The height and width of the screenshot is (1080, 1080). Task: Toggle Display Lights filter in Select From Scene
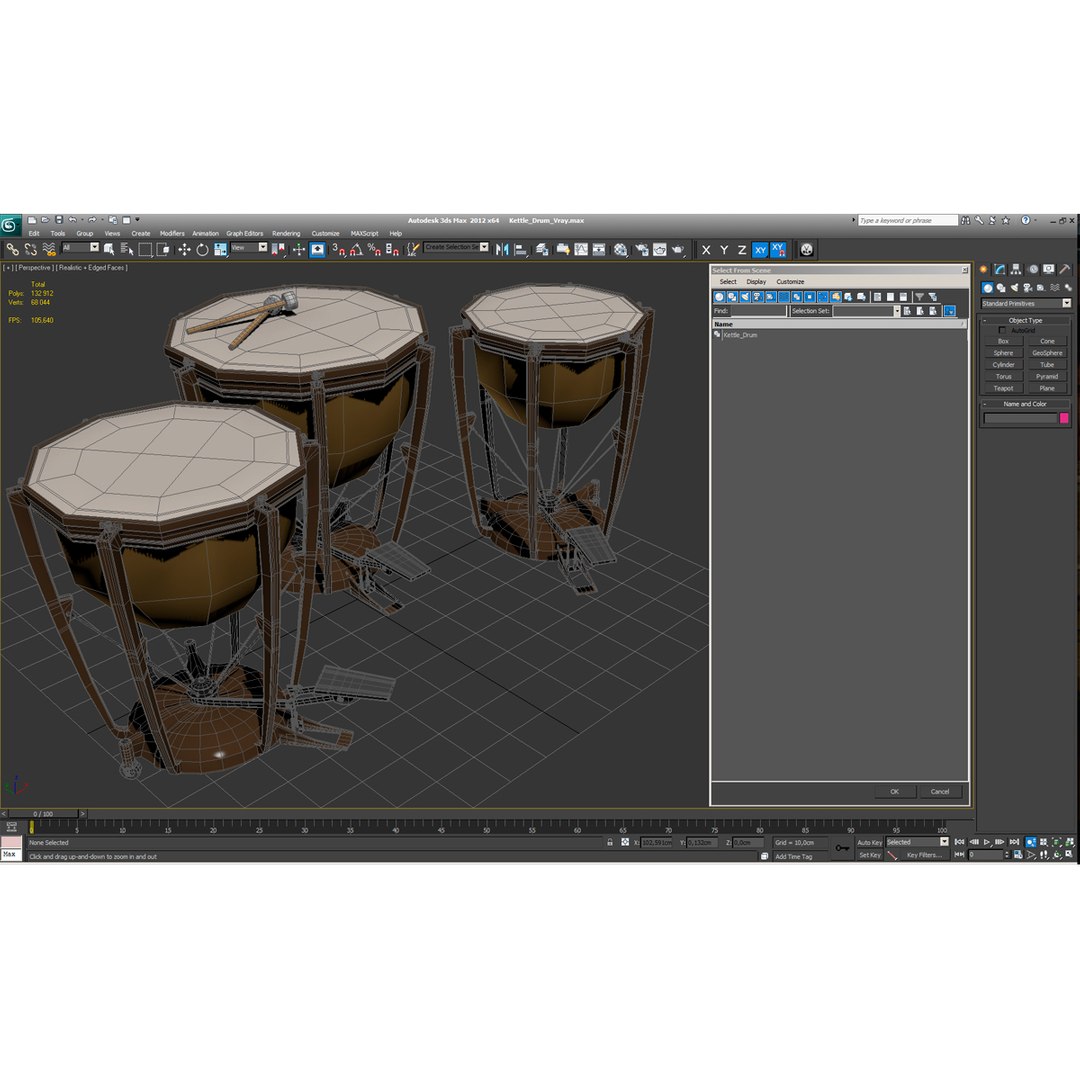point(745,297)
